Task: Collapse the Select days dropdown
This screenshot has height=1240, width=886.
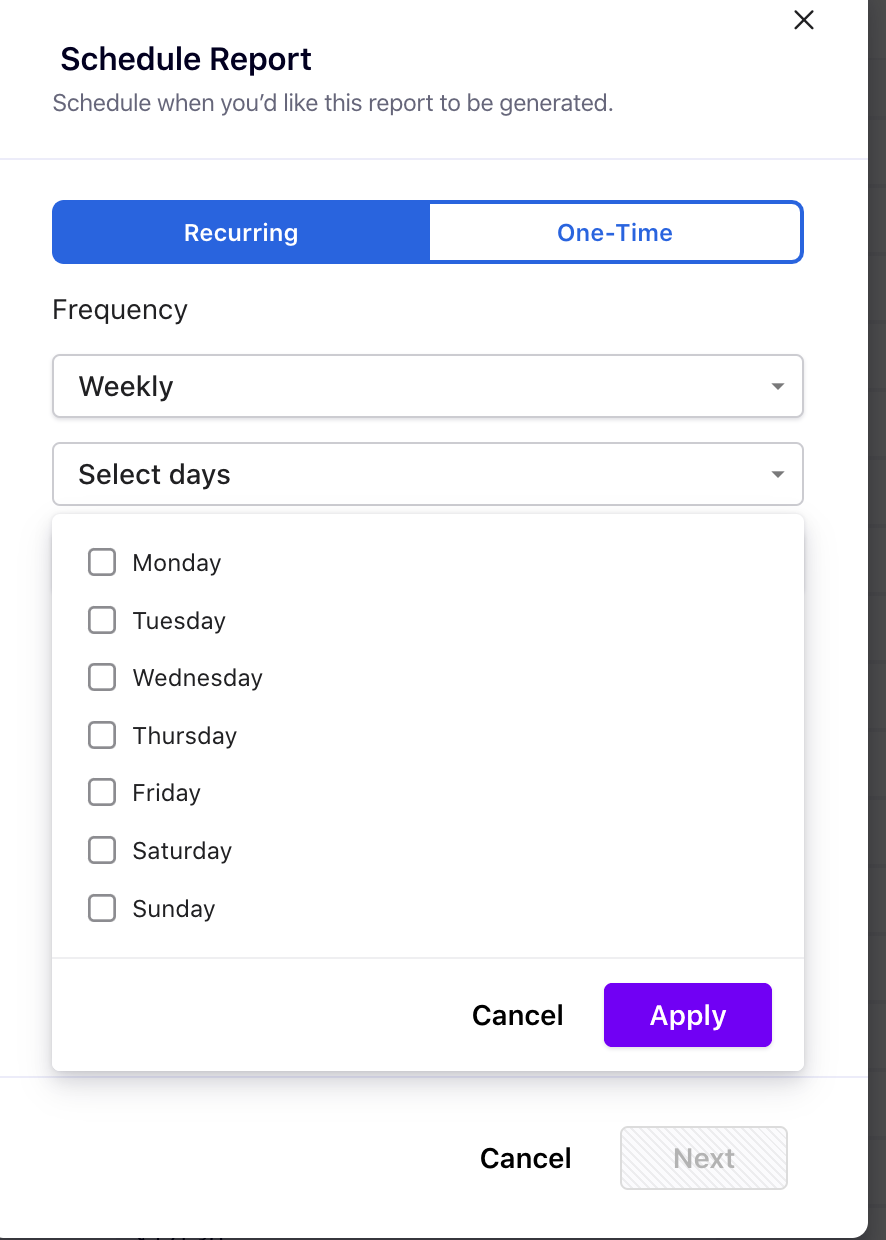Action: coord(427,474)
